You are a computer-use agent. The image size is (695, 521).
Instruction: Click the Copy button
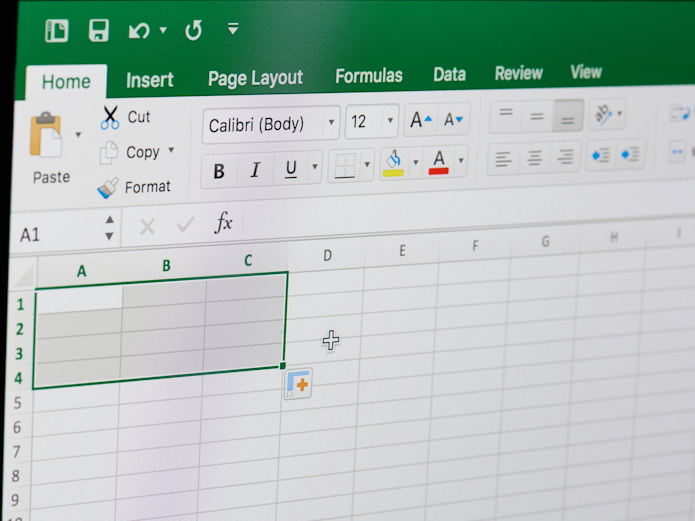(142, 152)
